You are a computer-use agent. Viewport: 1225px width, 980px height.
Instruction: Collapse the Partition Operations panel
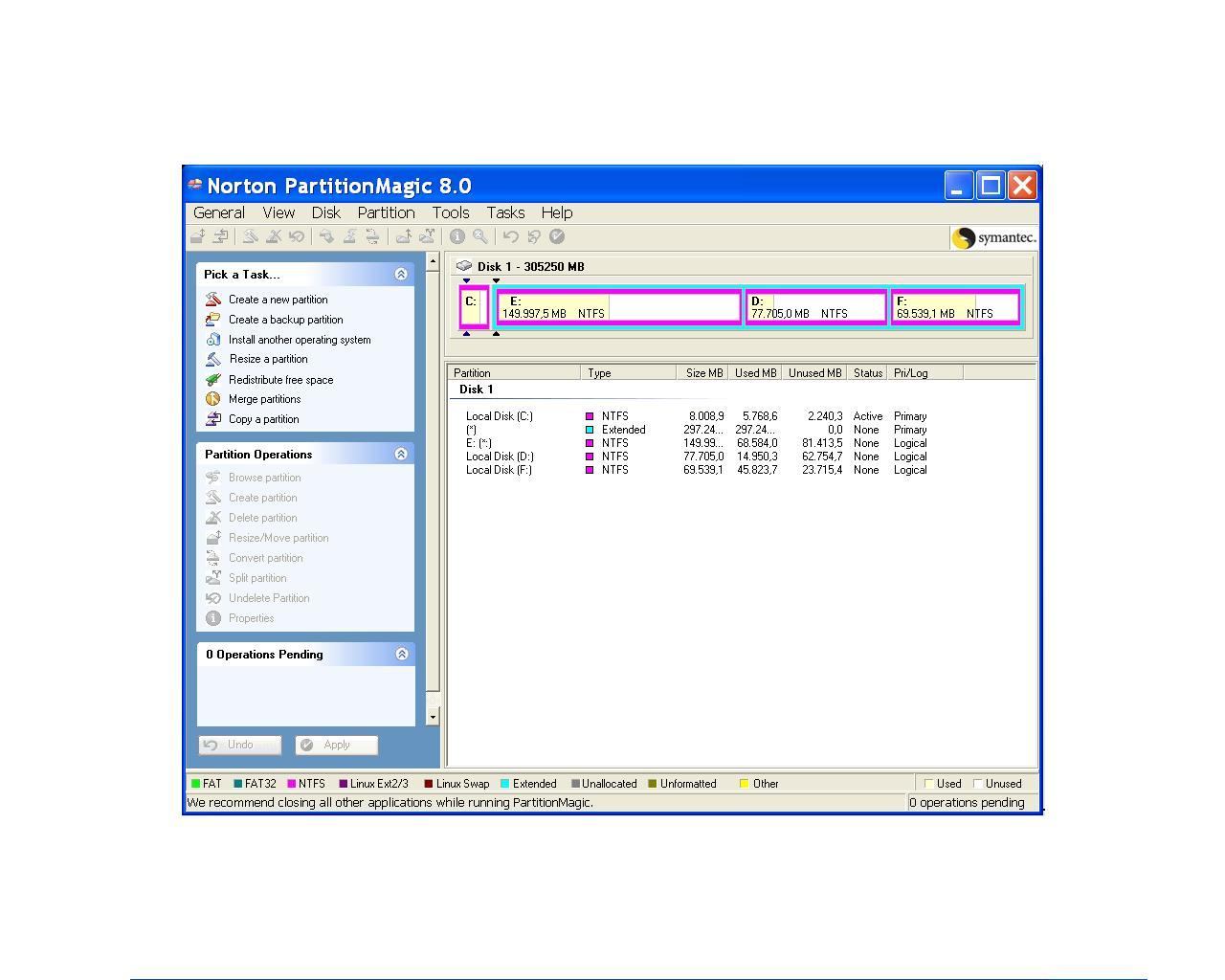401,455
